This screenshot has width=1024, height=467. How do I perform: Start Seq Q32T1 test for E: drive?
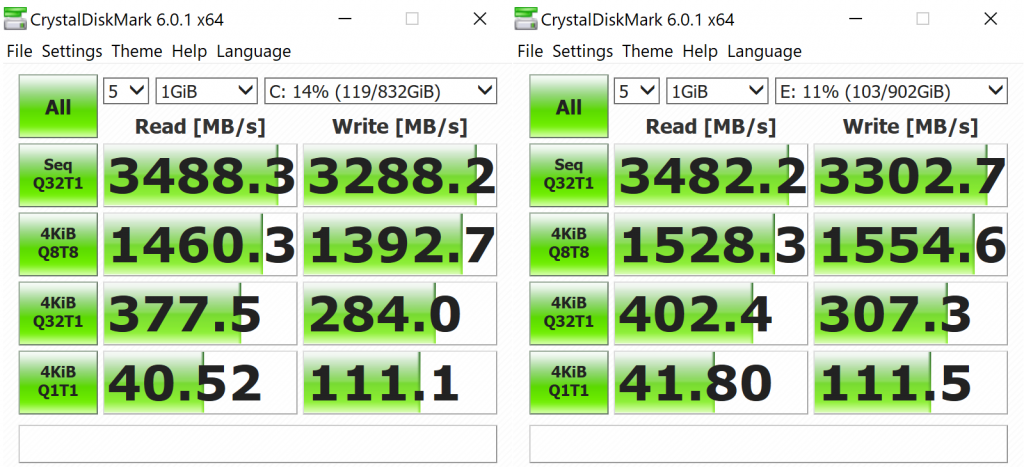pos(569,175)
